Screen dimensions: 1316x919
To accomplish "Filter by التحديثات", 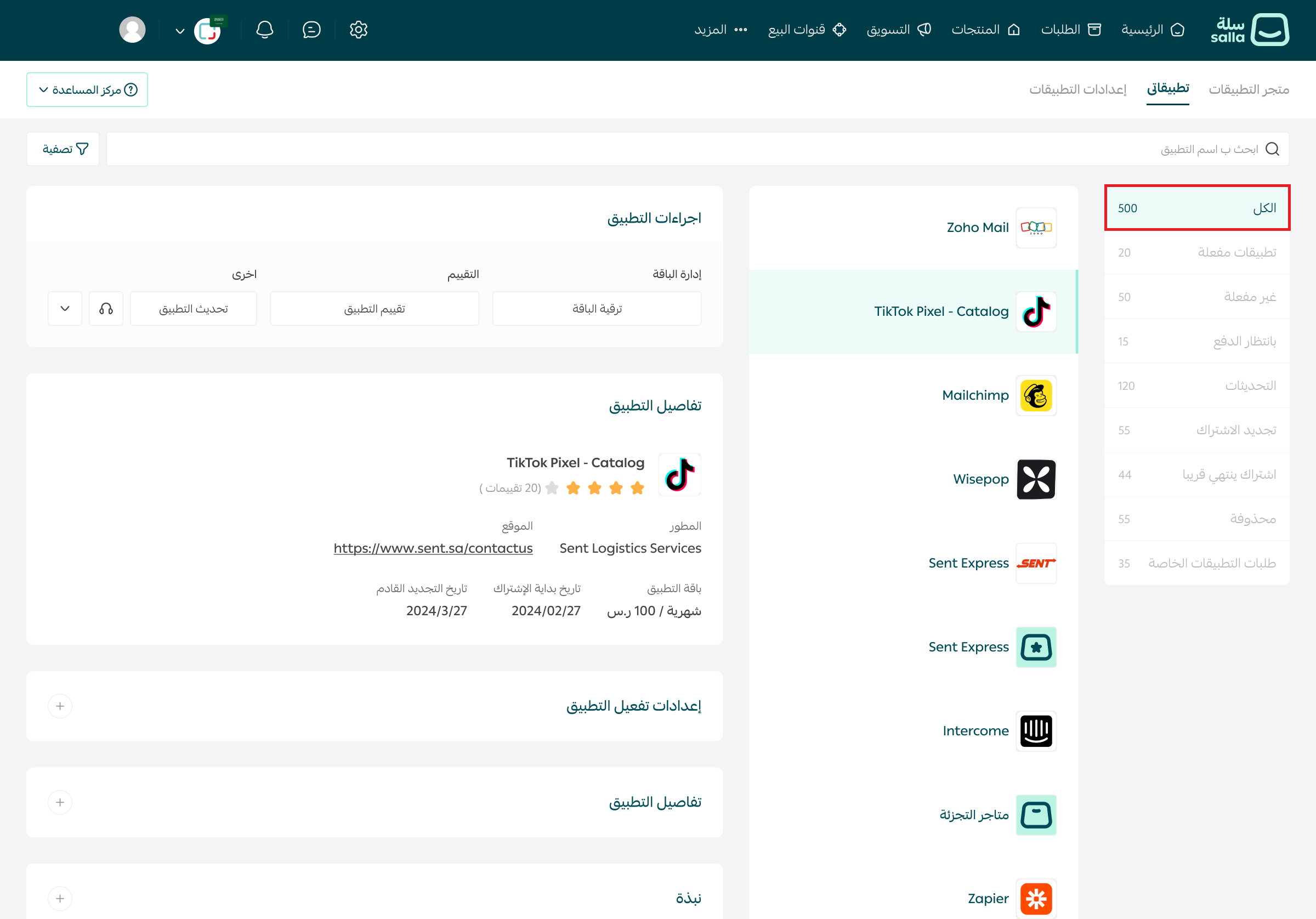I will (x=1197, y=386).
